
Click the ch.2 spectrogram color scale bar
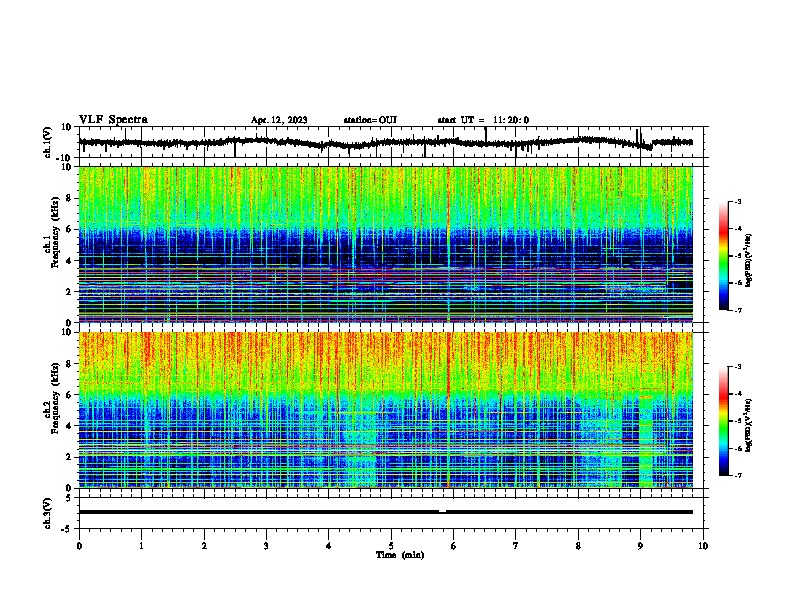coord(724,421)
